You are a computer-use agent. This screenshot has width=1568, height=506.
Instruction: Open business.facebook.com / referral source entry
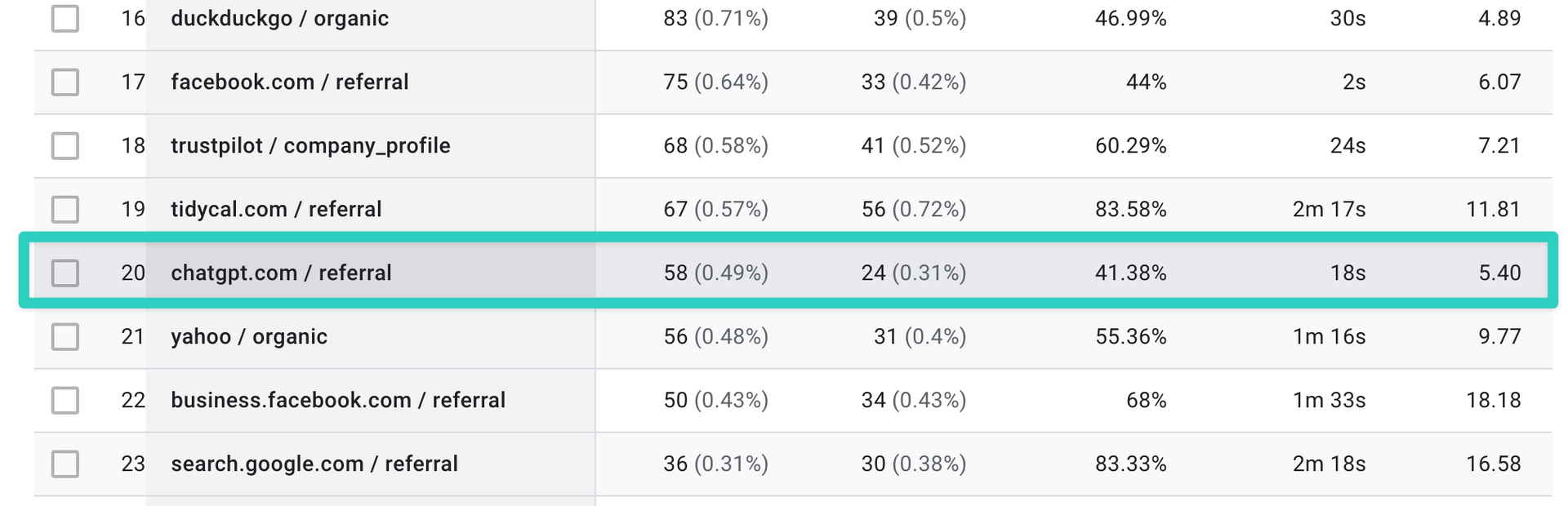pyautogui.click(x=338, y=400)
